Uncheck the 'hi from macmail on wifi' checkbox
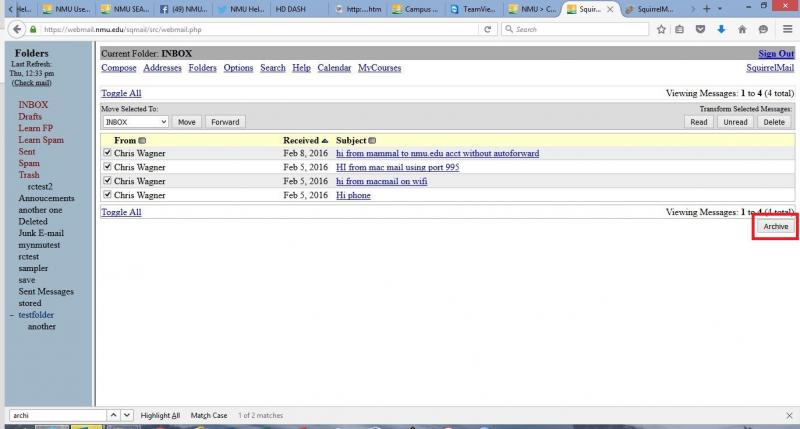The image size is (800, 429). click(107, 181)
